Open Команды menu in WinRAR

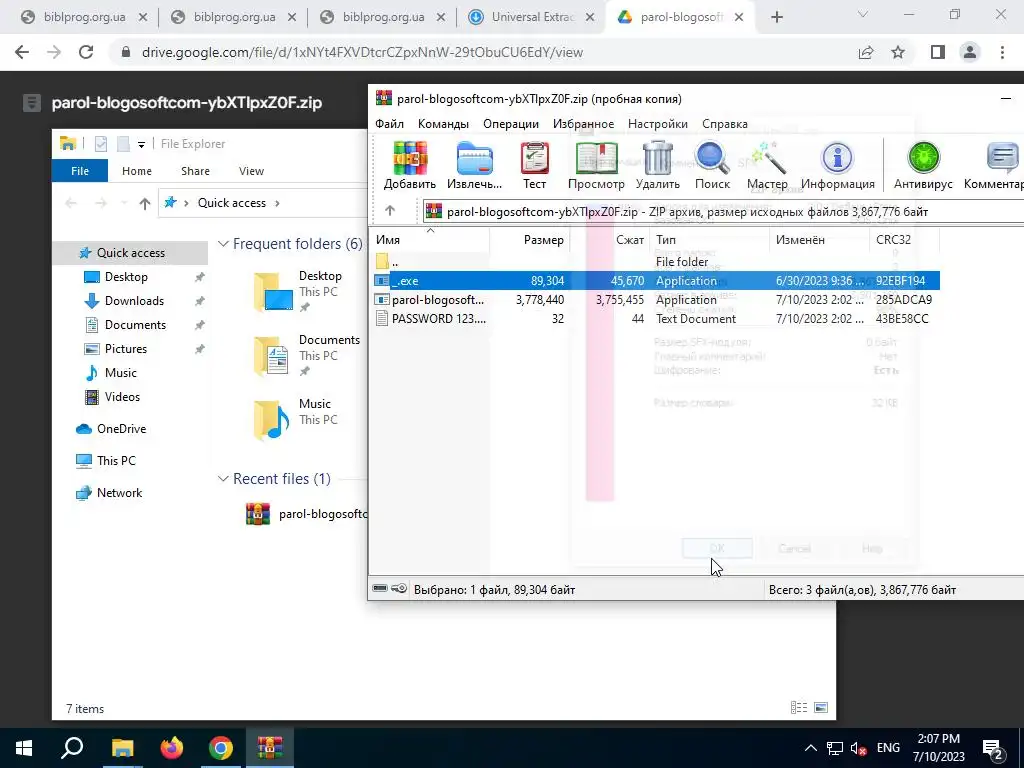tap(443, 124)
